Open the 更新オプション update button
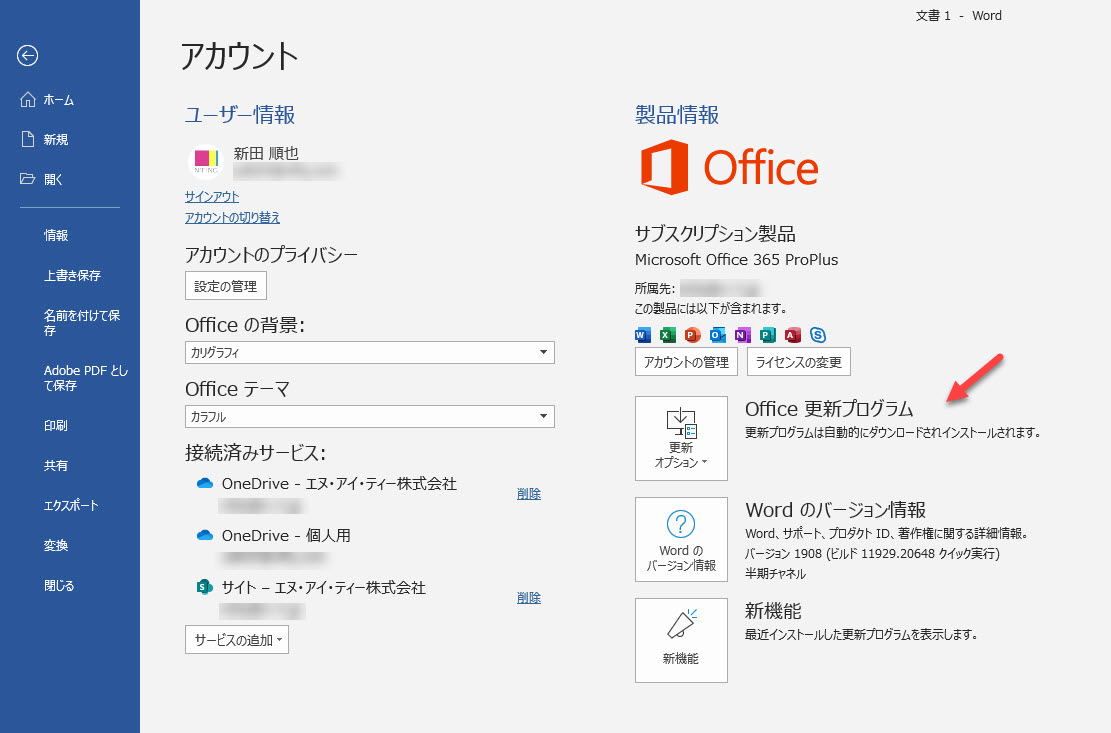This screenshot has width=1111, height=733. [x=681, y=438]
